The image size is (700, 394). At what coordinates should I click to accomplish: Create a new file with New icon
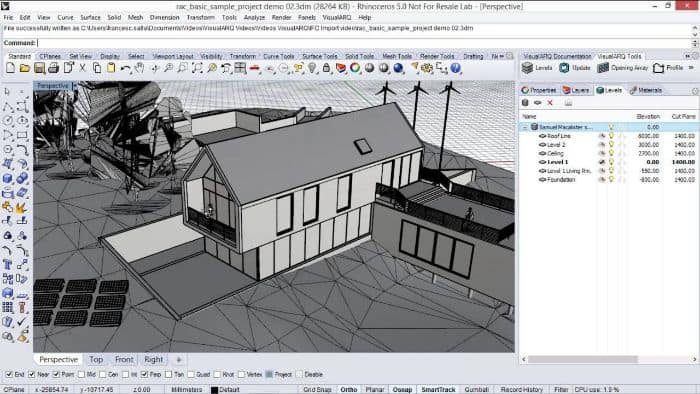tap(11, 68)
